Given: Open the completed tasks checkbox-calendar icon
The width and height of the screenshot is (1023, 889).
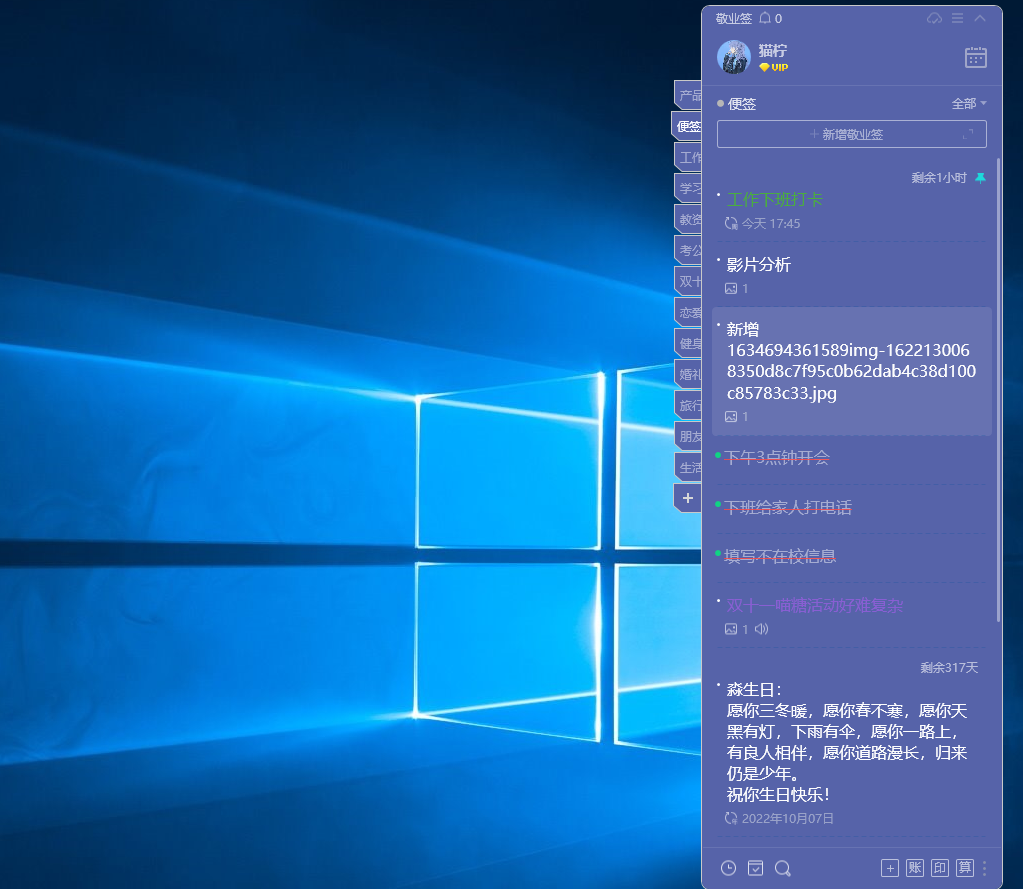Looking at the screenshot, I should pyautogui.click(x=756, y=868).
